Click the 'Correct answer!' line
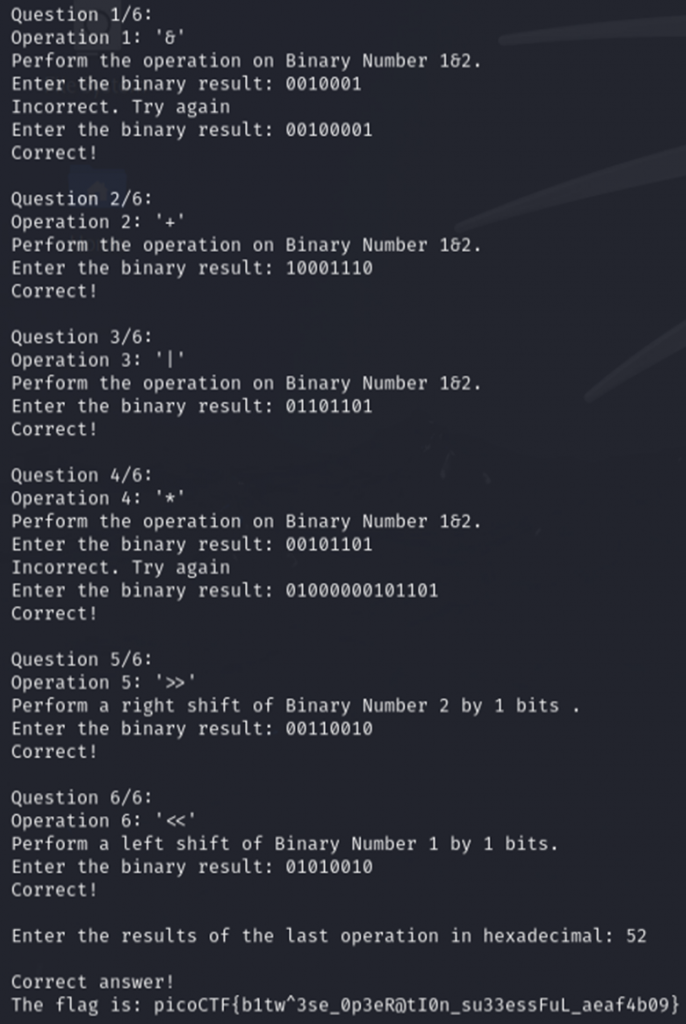The width and height of the screenshot is (686, 1024). pos(87,981)
